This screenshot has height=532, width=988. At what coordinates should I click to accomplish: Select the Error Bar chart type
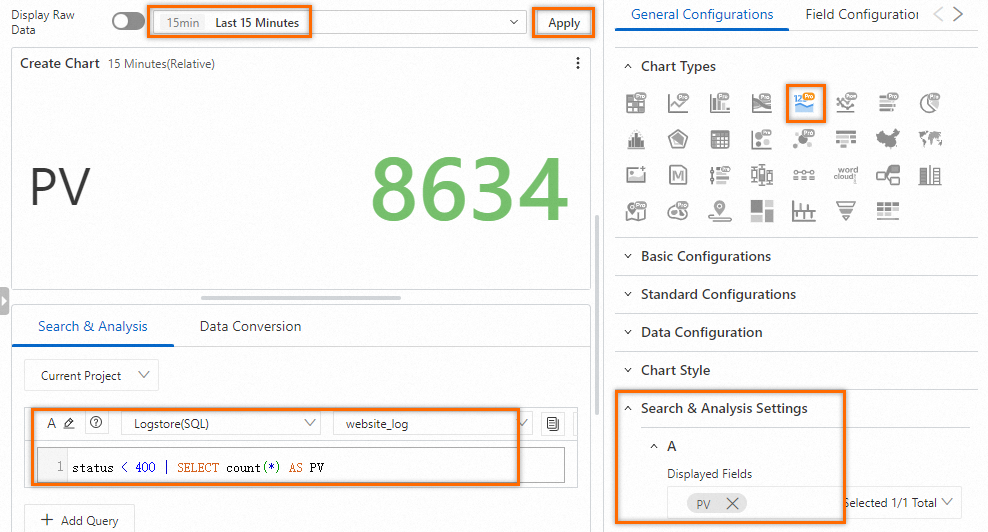coord(804,211)
